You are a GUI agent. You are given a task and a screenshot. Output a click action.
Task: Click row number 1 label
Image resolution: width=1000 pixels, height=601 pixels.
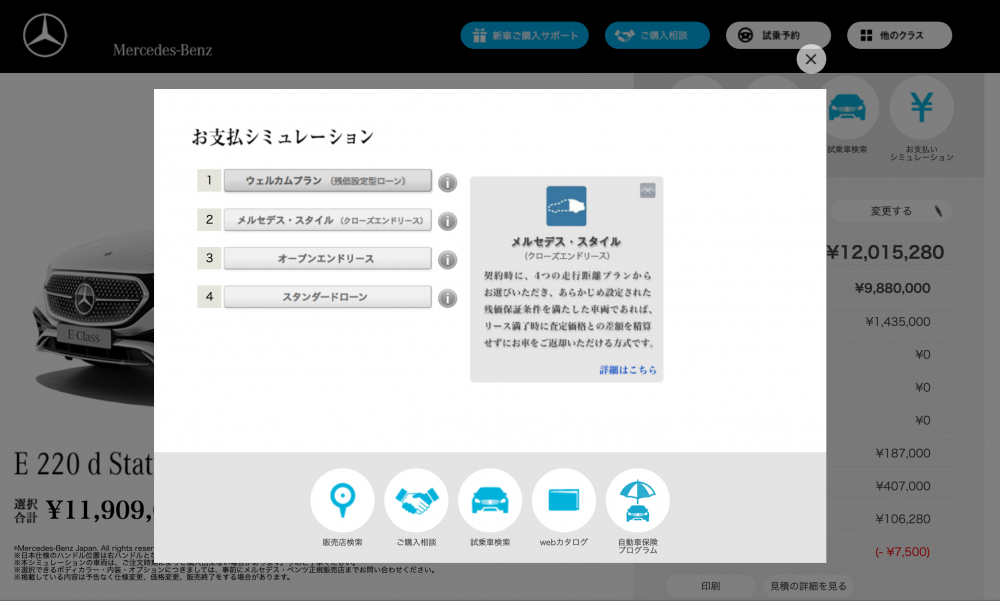[209, 181]
